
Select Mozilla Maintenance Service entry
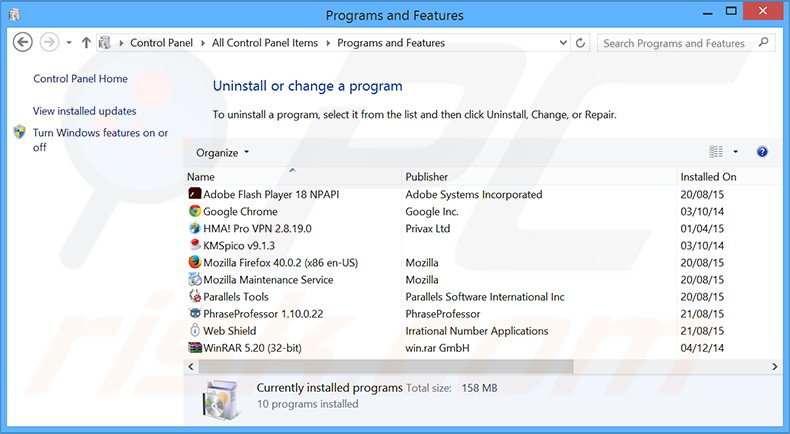[x=268, y=279]
